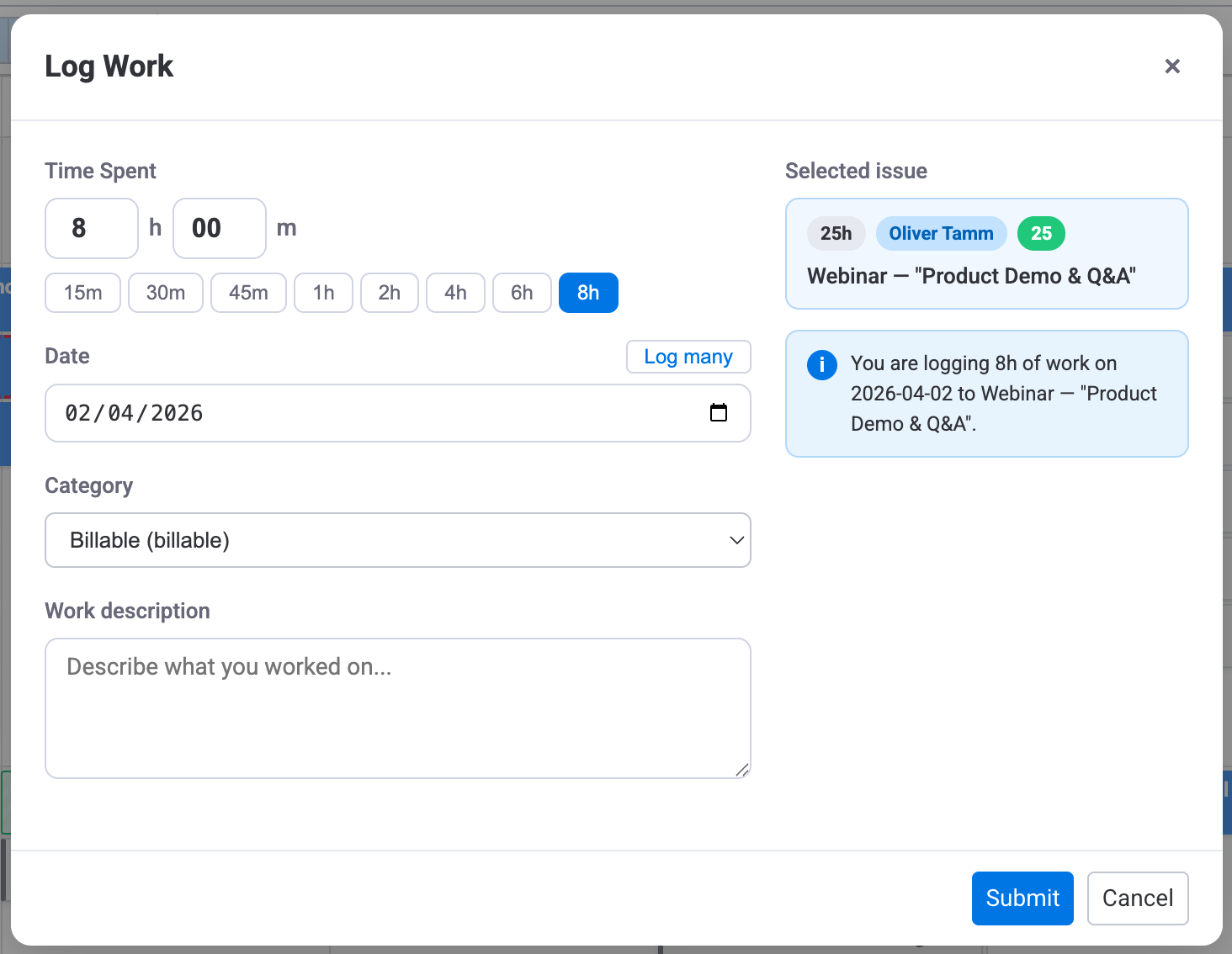Submit the logged work
This screenshot has width=1232, height=954.
pyautogui.click(x=1022, y=898)
